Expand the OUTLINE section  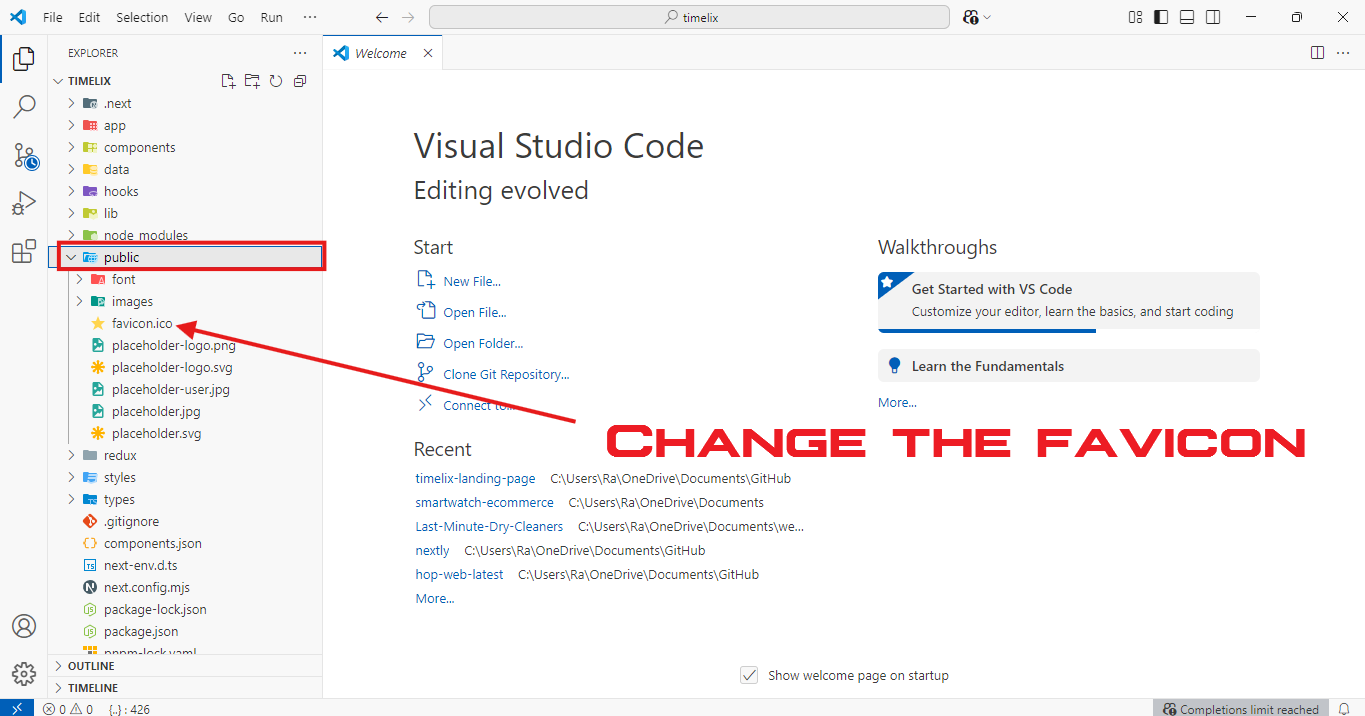click(x=186, y=666)
